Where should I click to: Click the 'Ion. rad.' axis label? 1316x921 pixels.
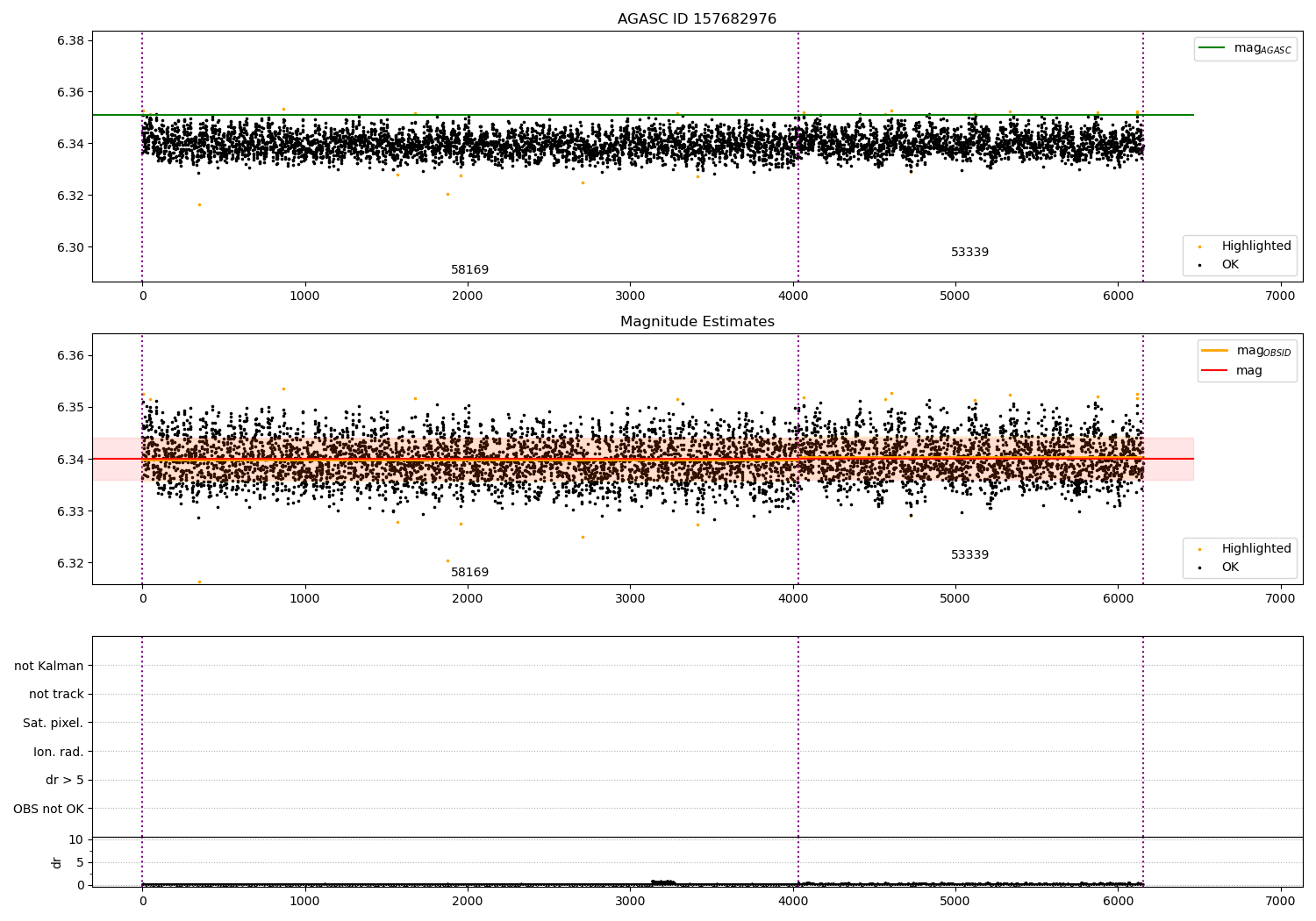(59, 752)
